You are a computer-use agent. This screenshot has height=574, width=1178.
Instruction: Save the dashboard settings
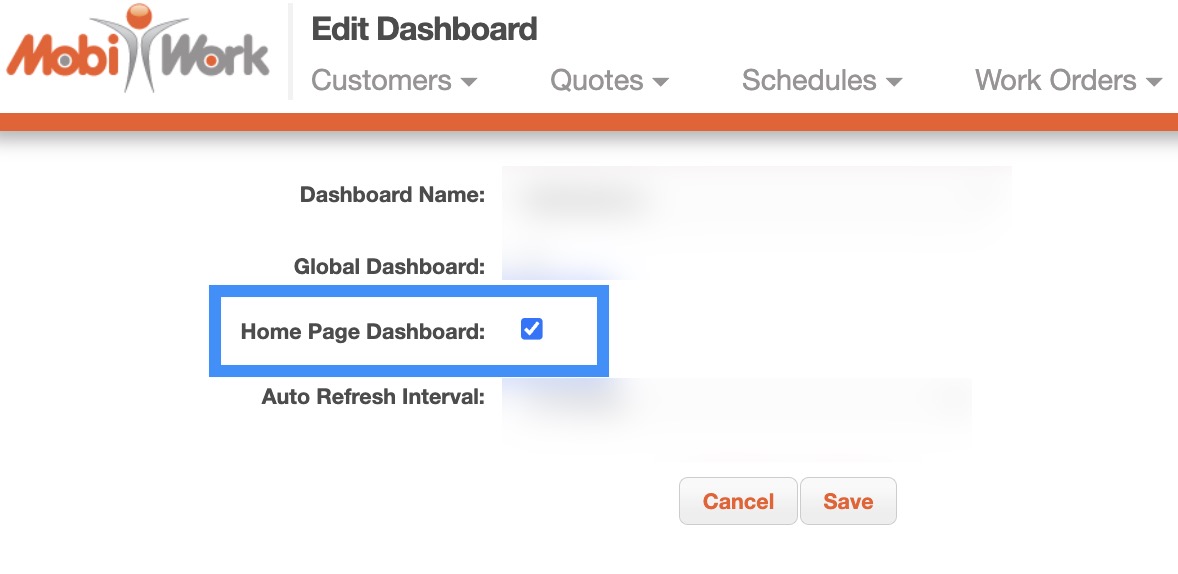click(848, 501)
